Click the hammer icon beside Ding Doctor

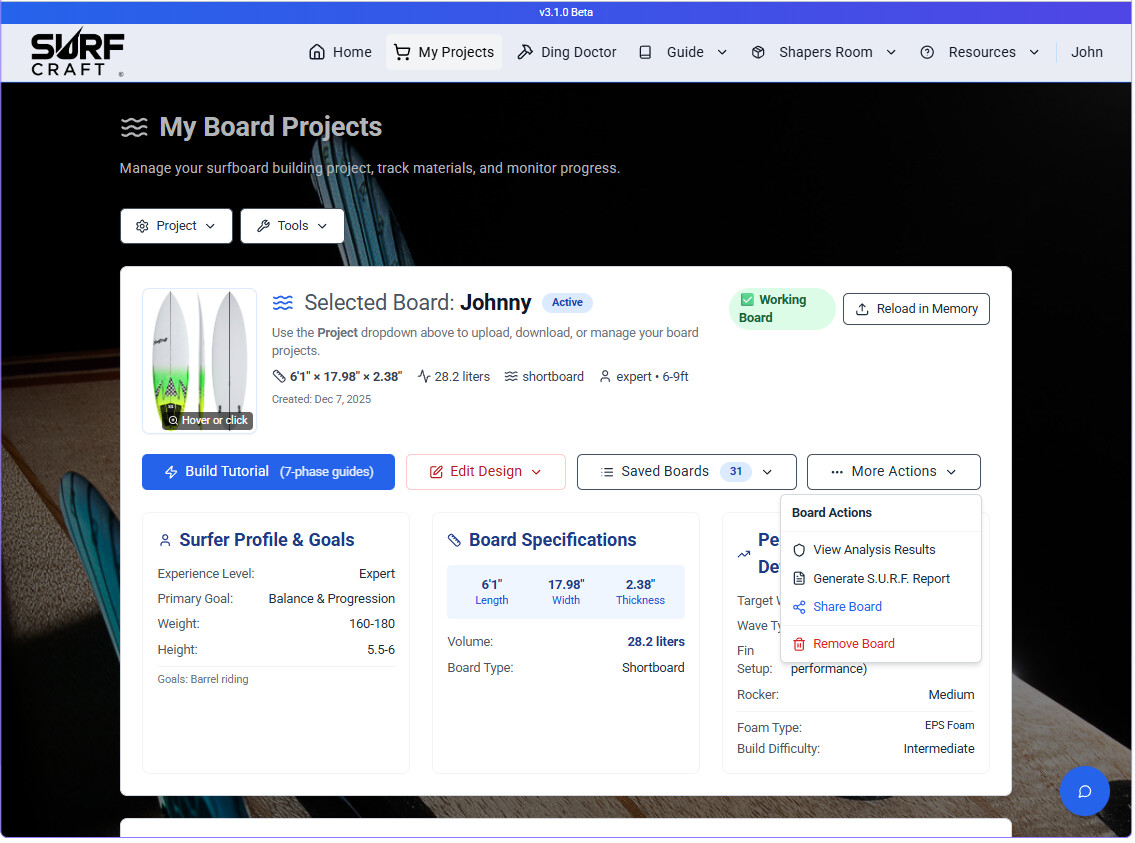pos(525,52)
